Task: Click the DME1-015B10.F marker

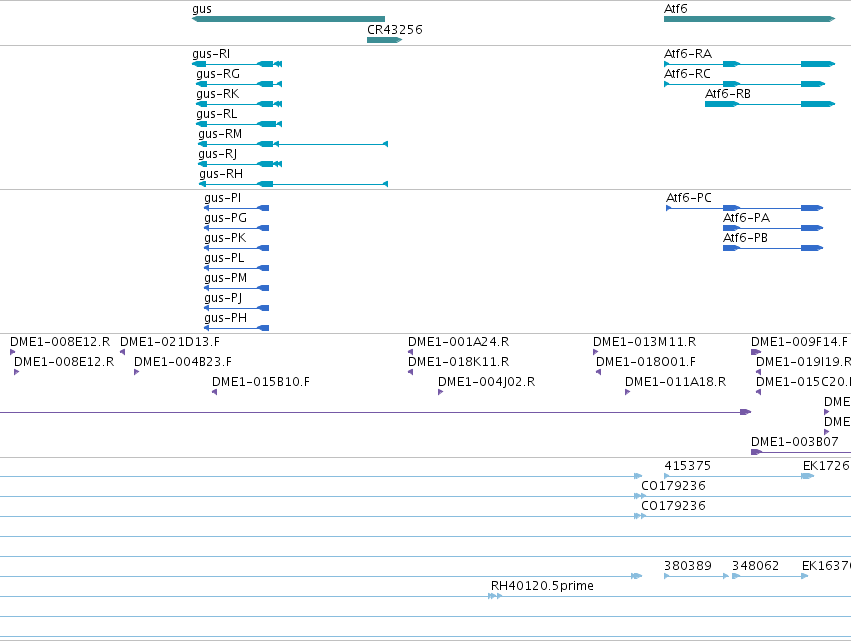Action: (214, 392)
